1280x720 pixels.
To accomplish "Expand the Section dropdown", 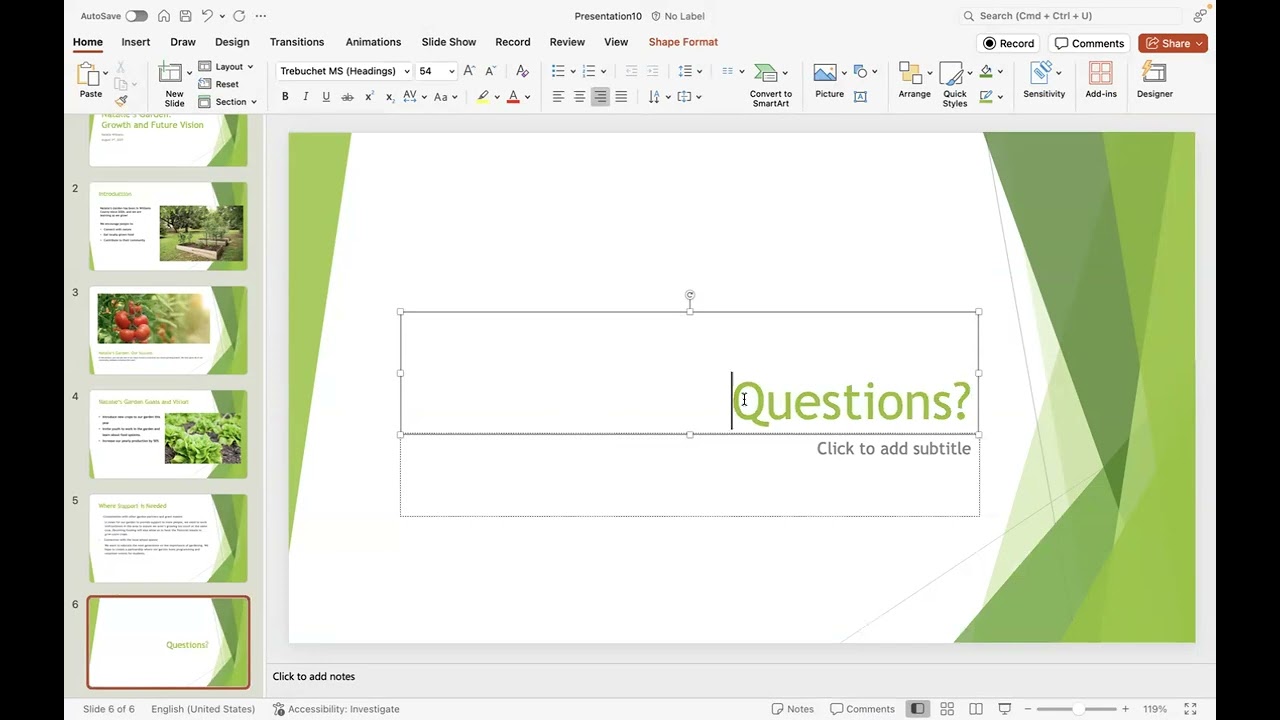I will tap(228, 102).
